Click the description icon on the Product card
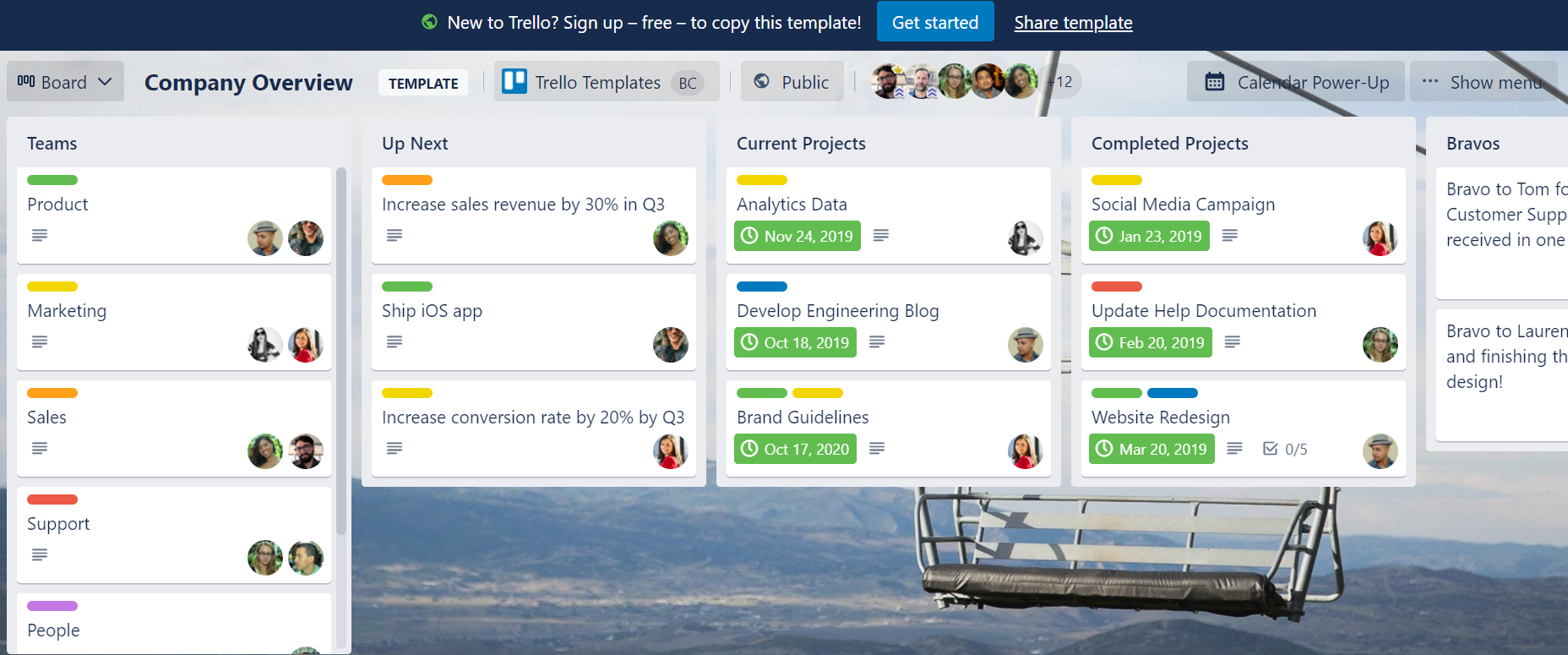Viewport: 1568px width, 655px height. (x=40, y=235)
